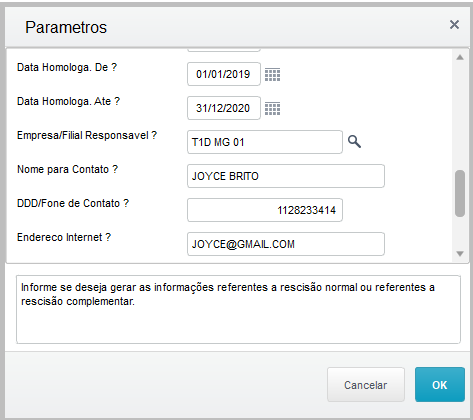Click the Cancelar button

pos(366,385)
